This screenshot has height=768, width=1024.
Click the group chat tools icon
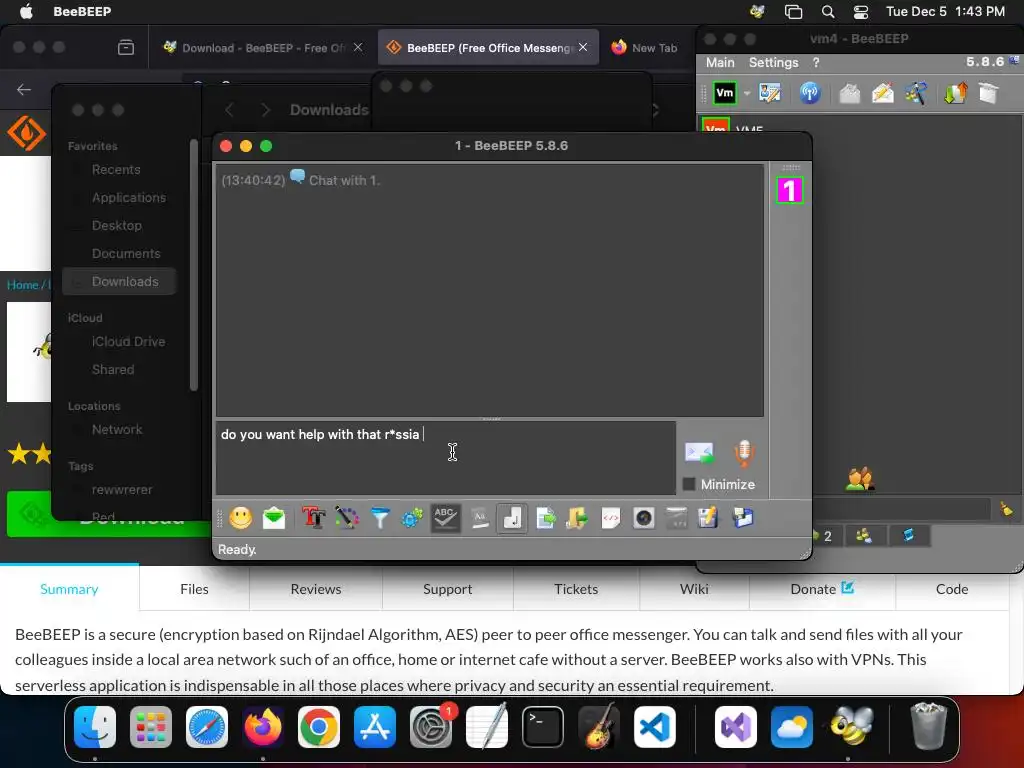pyautogui.click(x=916, y=93)
